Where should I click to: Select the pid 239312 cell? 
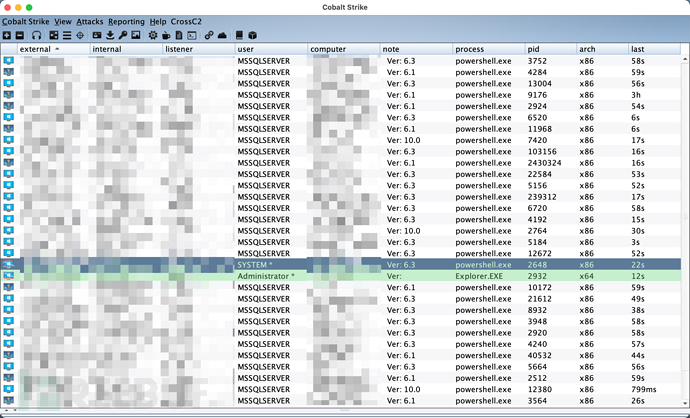point(551,197)
